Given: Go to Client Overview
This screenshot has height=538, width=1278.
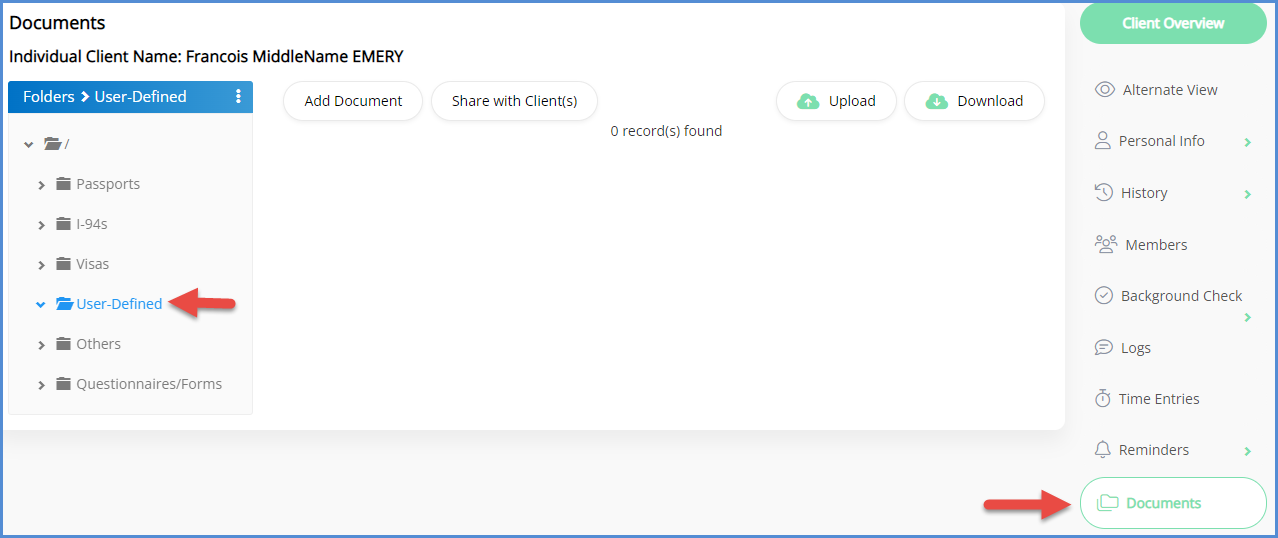Looking at the screenshot, I should coord(1173,23).
